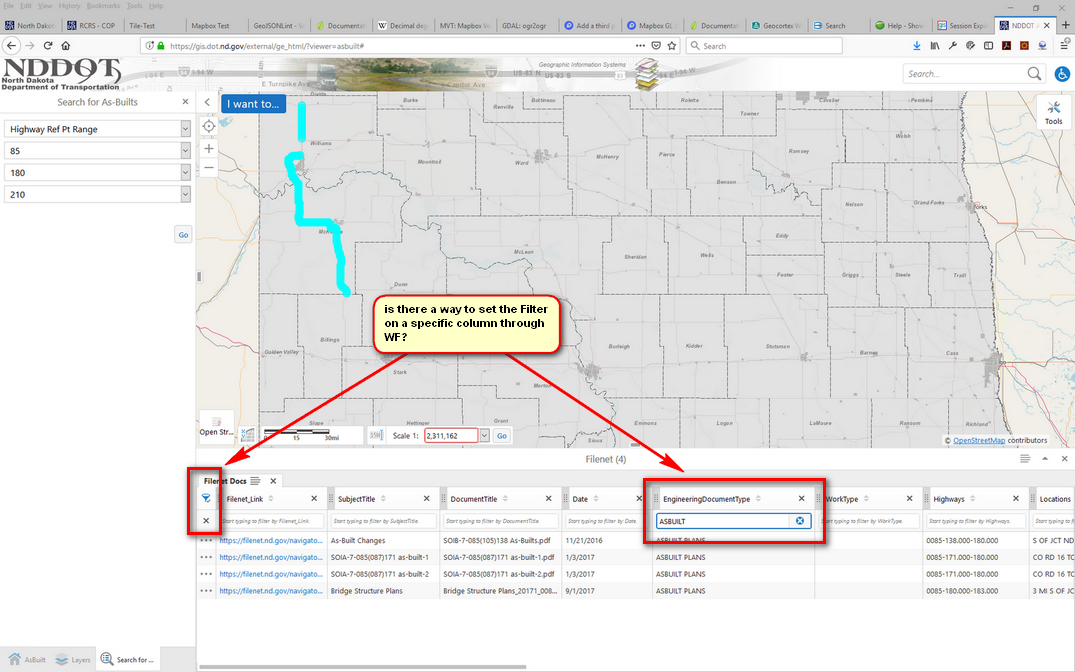The width and height of the screenshot is (1075, 672).
Task: Open filenet link in SOIA as-built-2 row
Action: coord(271,574)
